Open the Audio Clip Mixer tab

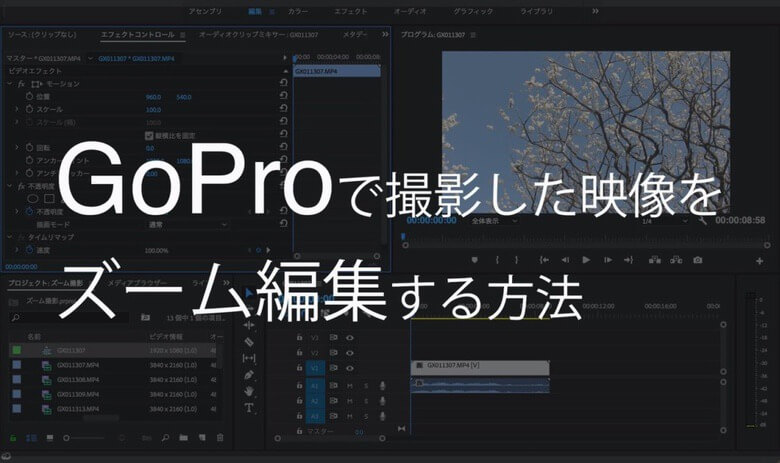258,35
